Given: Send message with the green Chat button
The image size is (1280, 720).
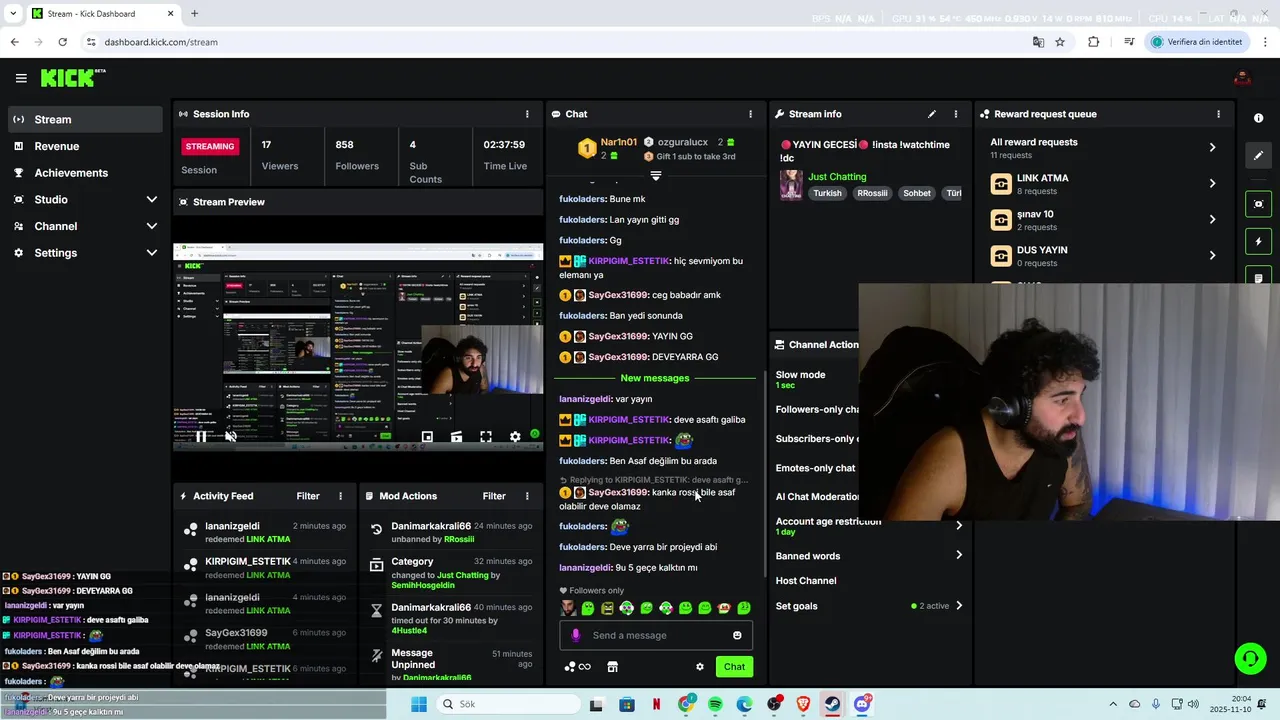Looking at the screenshot, I should tap(734, 667).
